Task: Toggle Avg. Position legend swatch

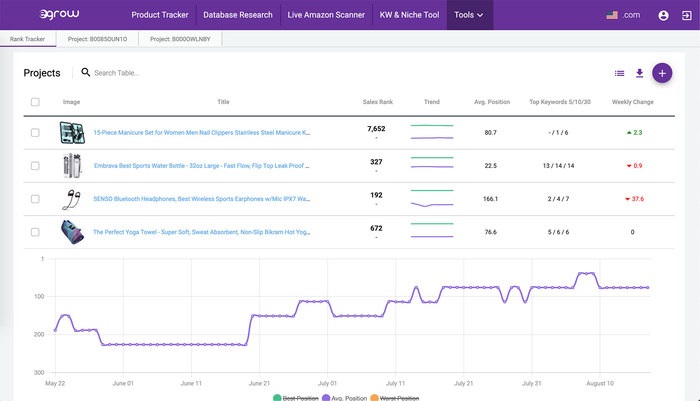Action: coord(326,398)
